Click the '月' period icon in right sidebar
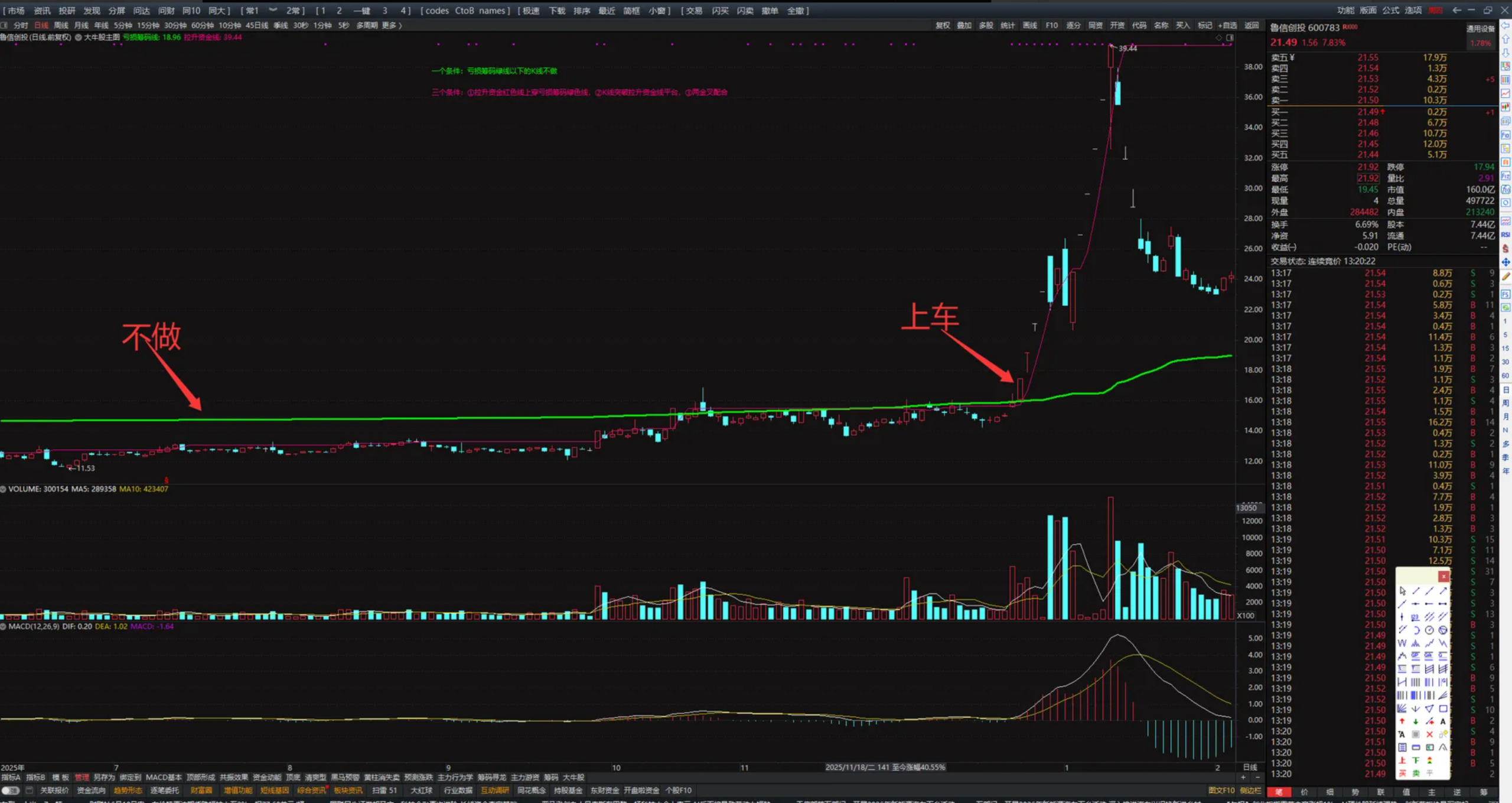This screenshot has width=1512, height=803. 1506,417
